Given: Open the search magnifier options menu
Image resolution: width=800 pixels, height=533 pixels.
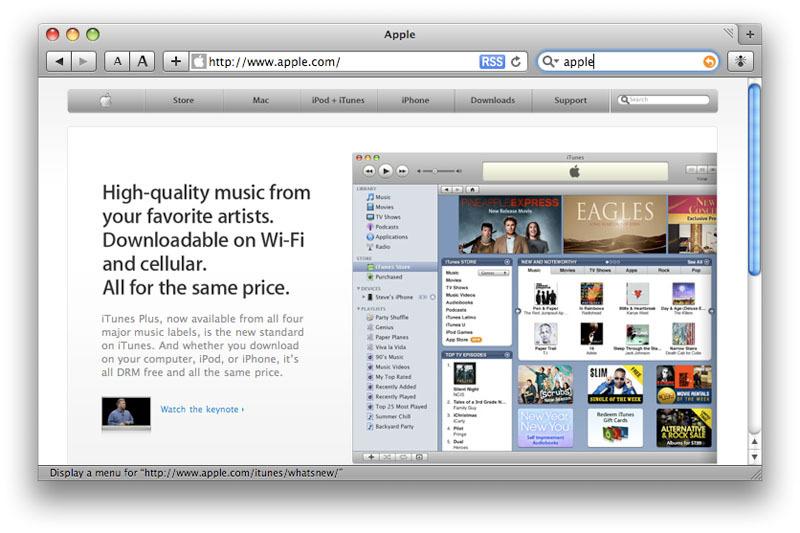Looking at the screenshot, I should tap(550, 62).
